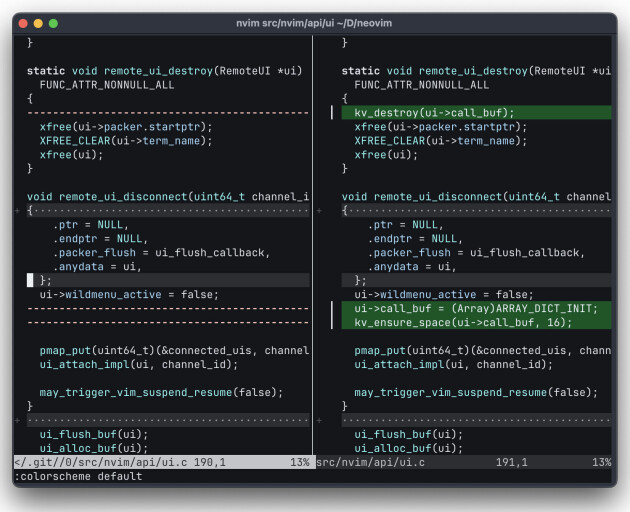
Task: Click .ptr = NULL, in the left pane
Action: (x=90, y=225)
